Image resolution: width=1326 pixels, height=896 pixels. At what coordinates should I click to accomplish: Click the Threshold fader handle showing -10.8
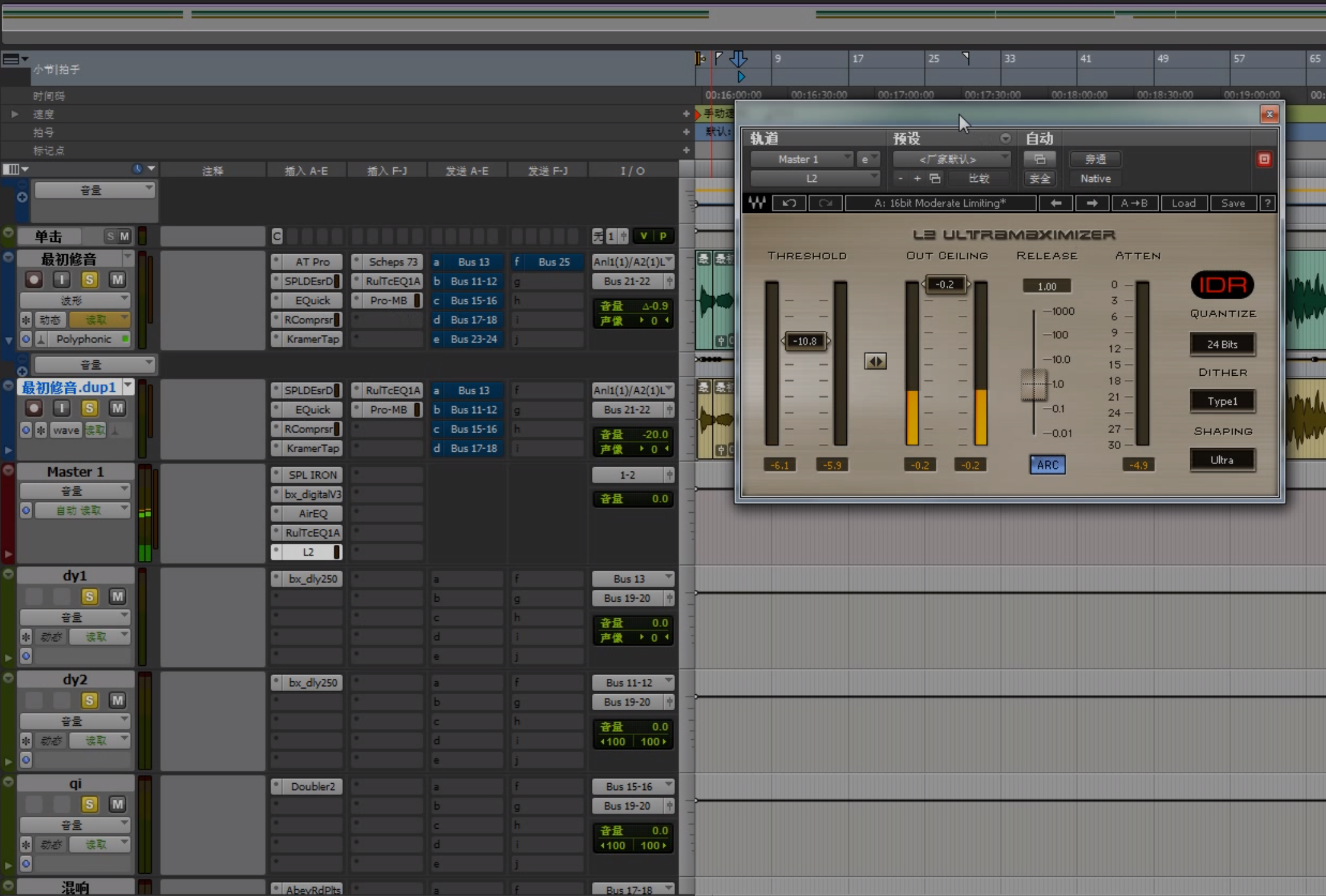(805, 341)
